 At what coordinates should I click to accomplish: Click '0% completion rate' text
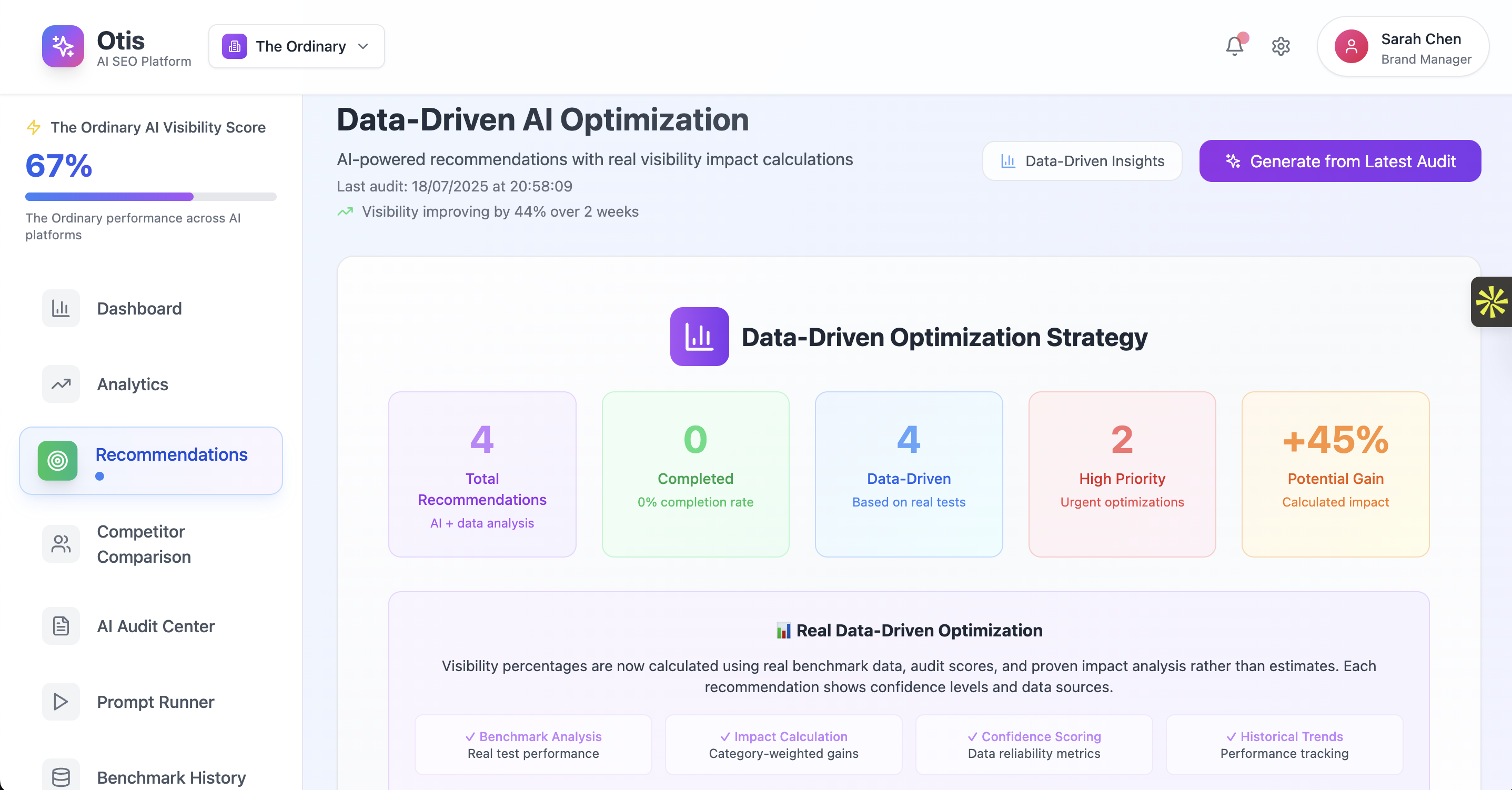(x=695, y=502)
